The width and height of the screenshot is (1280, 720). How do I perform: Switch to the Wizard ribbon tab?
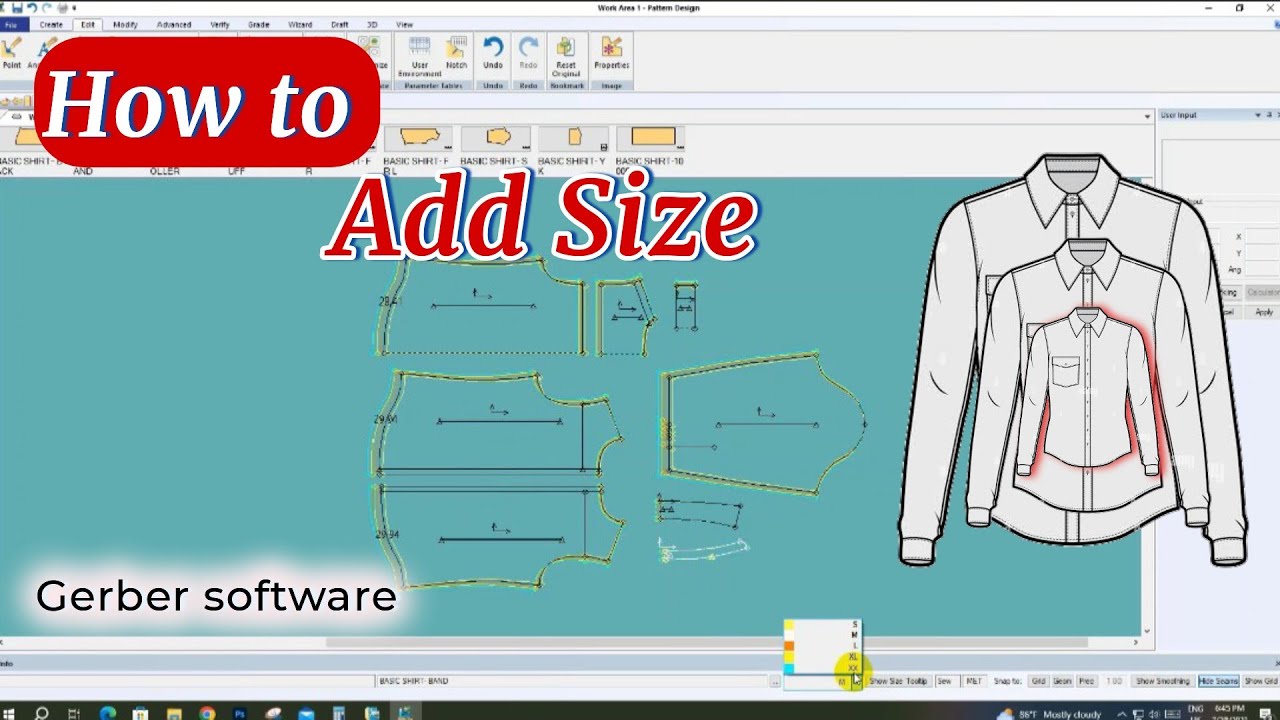point(299,24)
